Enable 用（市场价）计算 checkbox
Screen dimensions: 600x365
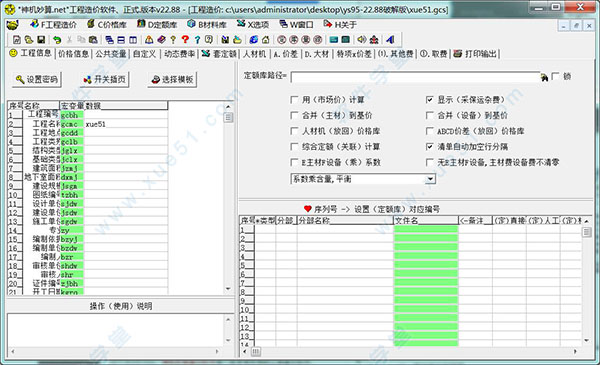294,100
